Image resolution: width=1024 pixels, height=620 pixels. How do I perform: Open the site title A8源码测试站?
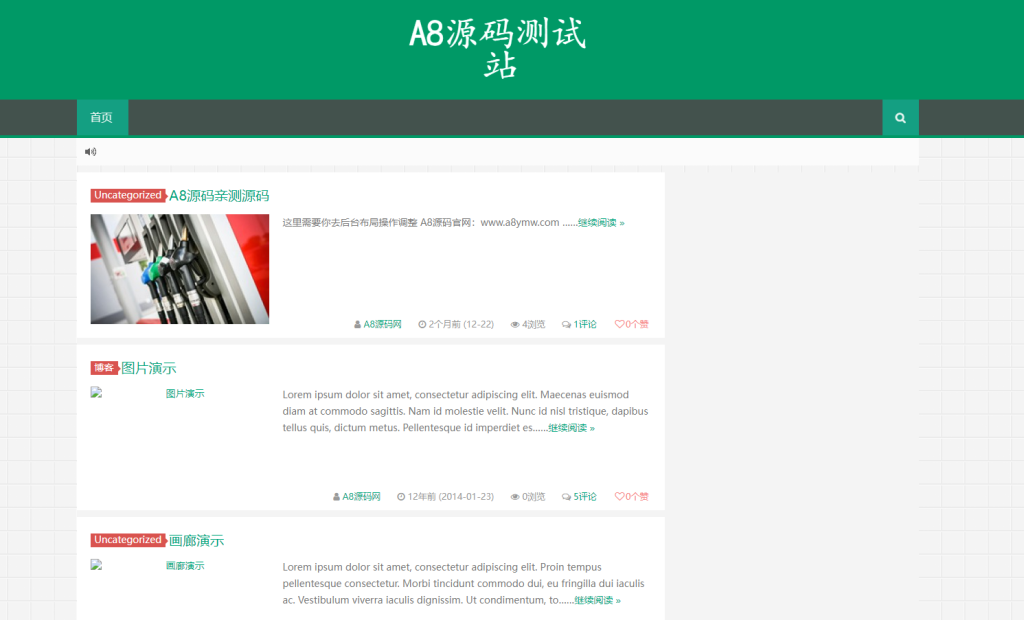pyautogui.click(x=498, y=46)
